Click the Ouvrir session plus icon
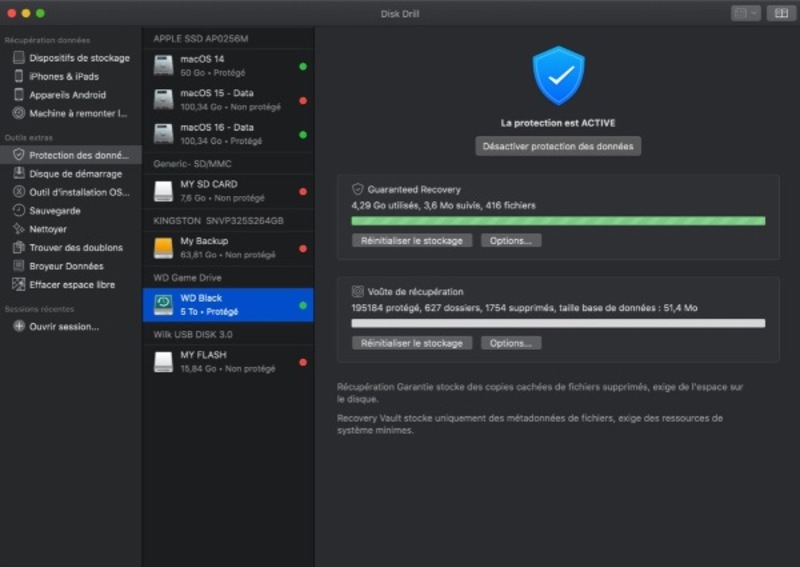 coord(19,326)
